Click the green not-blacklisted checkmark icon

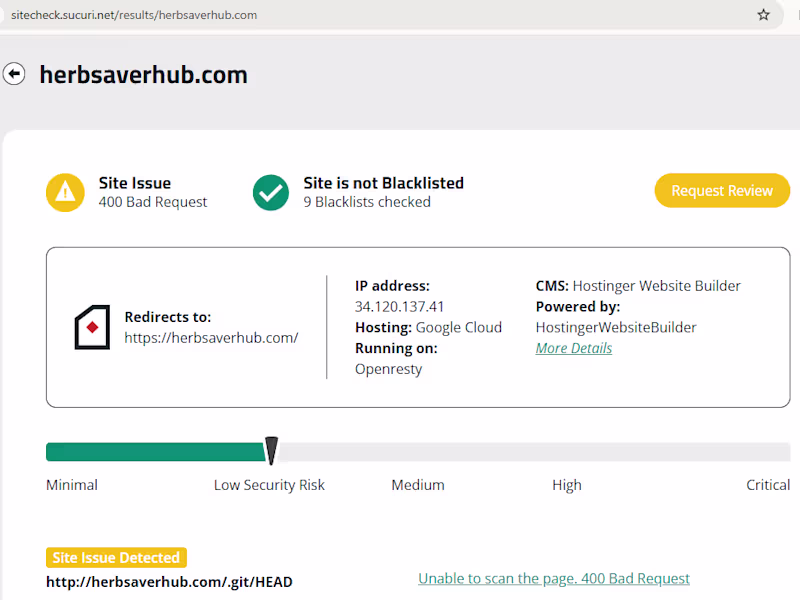270,192
